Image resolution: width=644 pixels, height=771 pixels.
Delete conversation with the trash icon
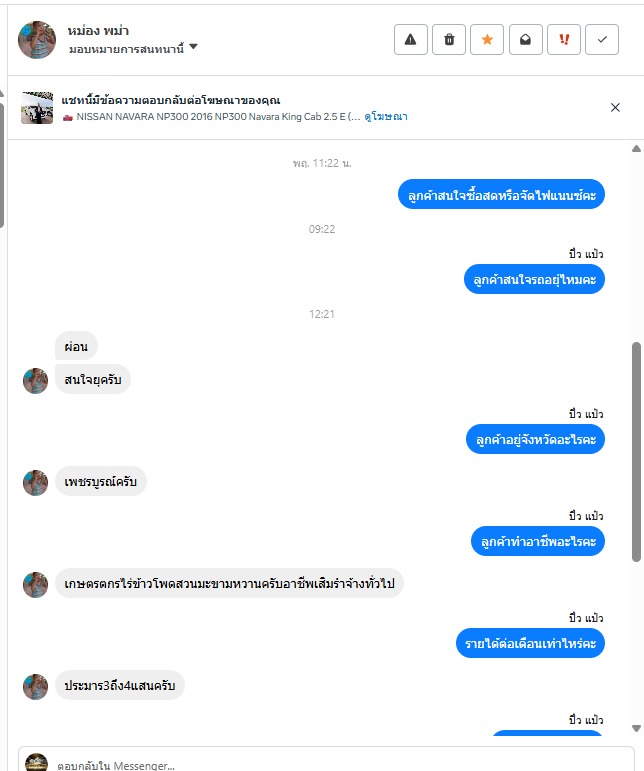(449, 39)
